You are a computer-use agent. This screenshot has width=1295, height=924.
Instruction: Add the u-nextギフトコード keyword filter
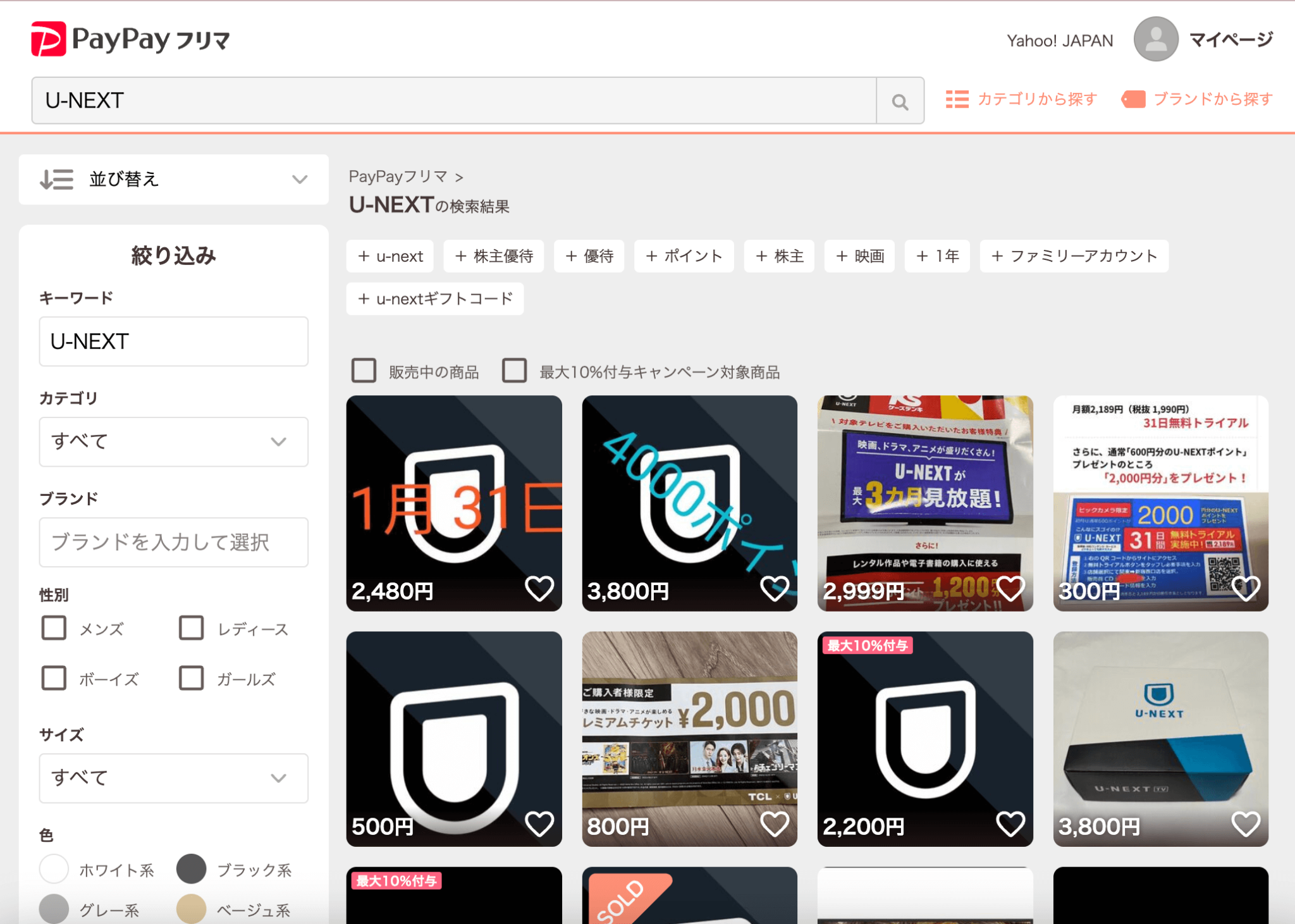(434, 299)
